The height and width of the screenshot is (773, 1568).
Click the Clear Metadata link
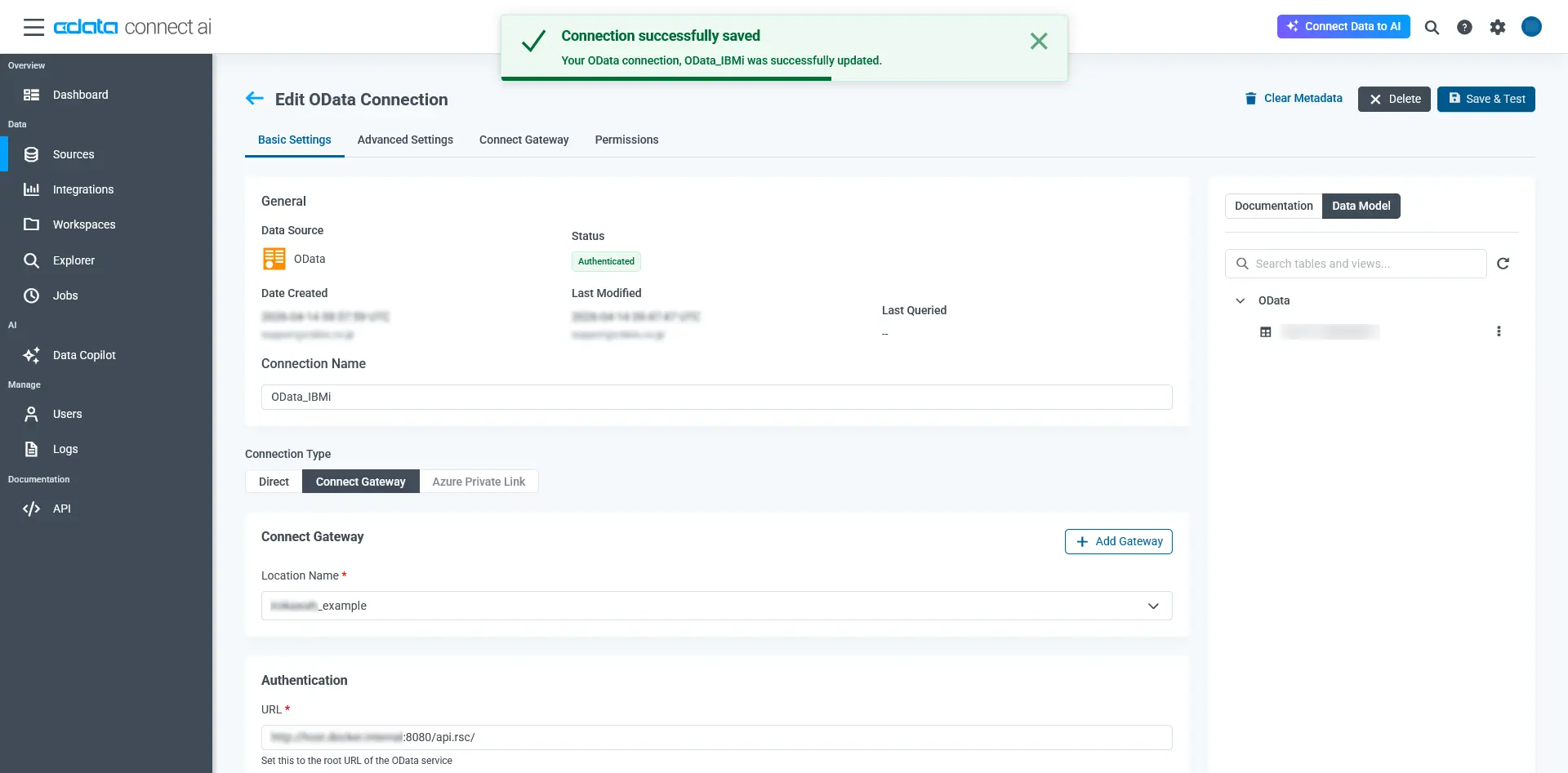(x=1303, y=98)
